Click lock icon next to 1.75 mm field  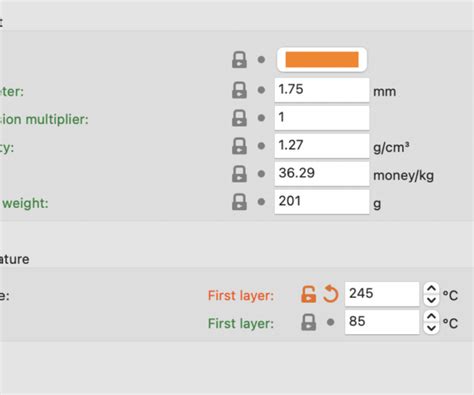pos(239,90)
